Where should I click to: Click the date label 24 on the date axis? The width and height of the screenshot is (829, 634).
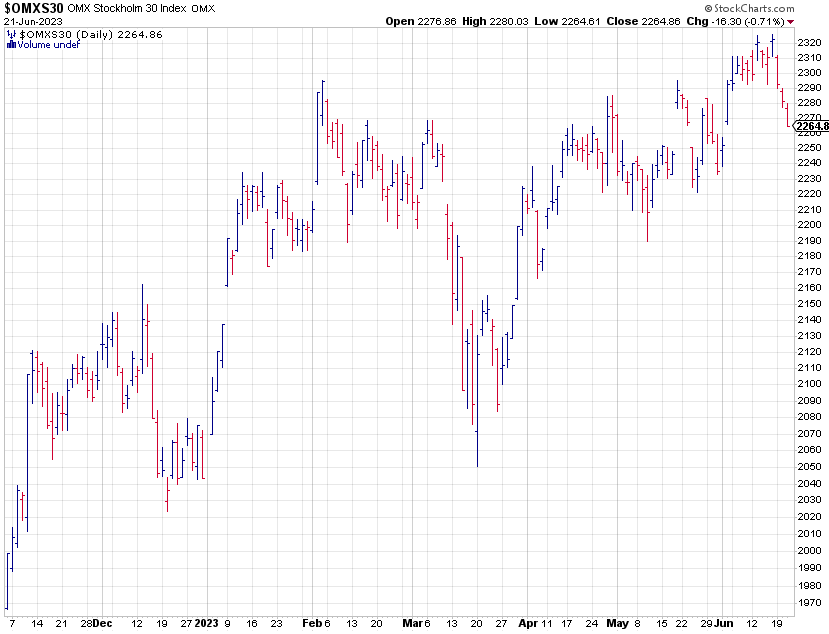coord(592,623)
